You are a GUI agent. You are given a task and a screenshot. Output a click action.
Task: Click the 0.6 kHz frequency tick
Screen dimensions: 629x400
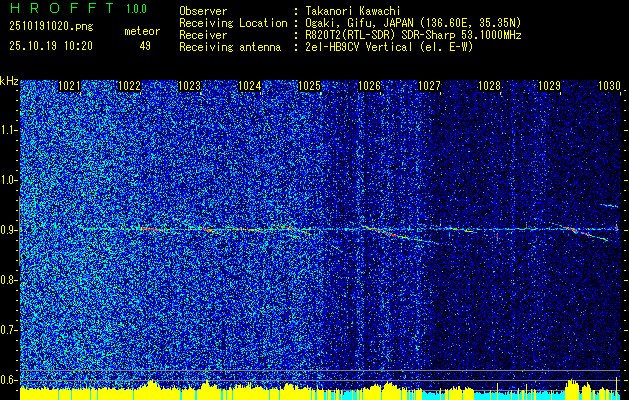point(7,380)
